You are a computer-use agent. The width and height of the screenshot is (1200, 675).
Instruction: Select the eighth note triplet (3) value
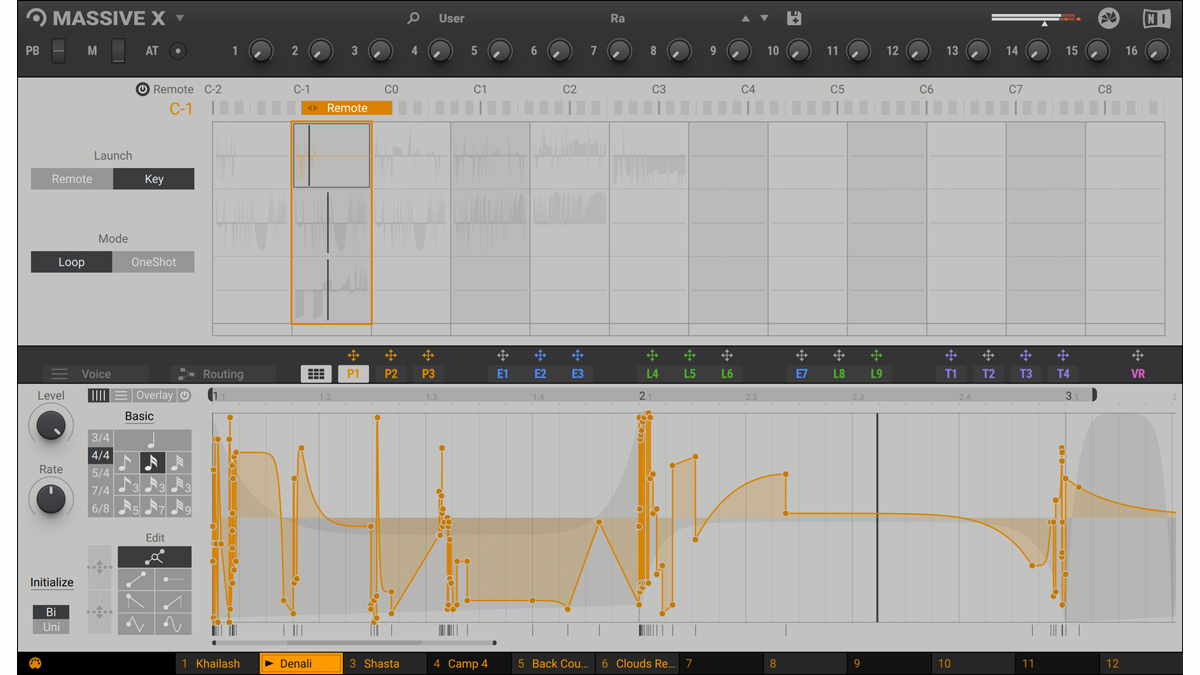[x=126, y=485]
